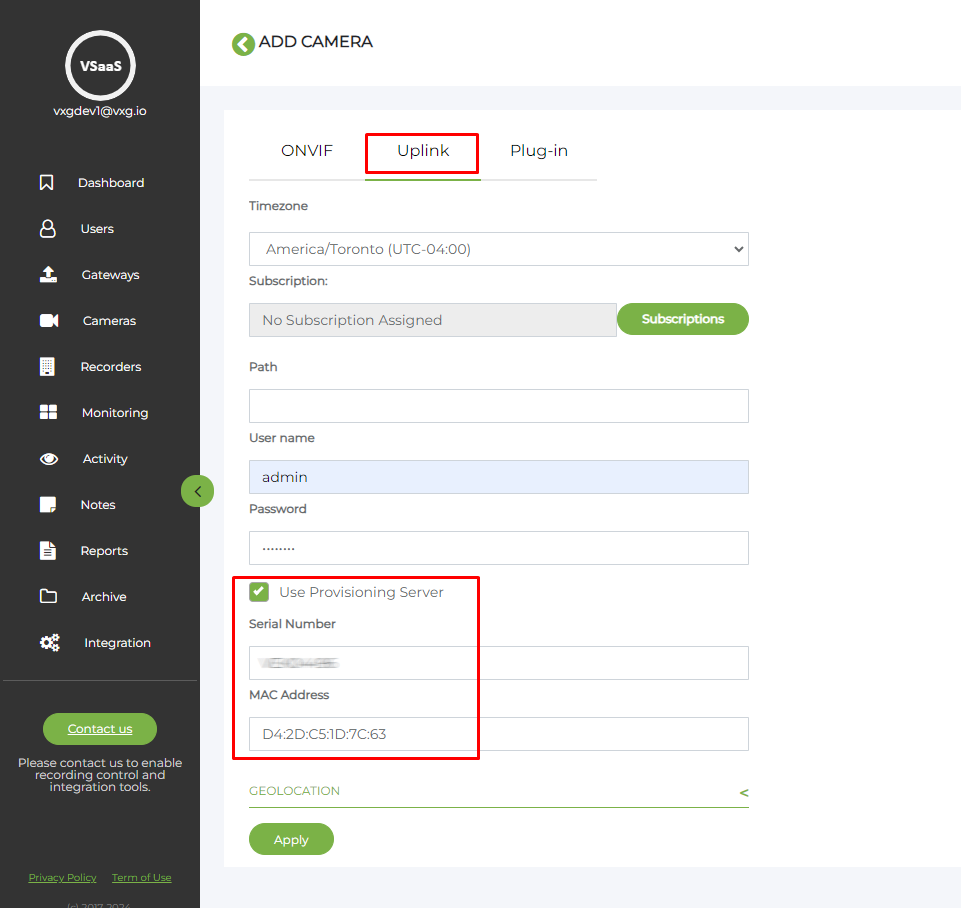Click the MAC Address input field
Viewport: 961px width, 908px height.
[498, 734]
